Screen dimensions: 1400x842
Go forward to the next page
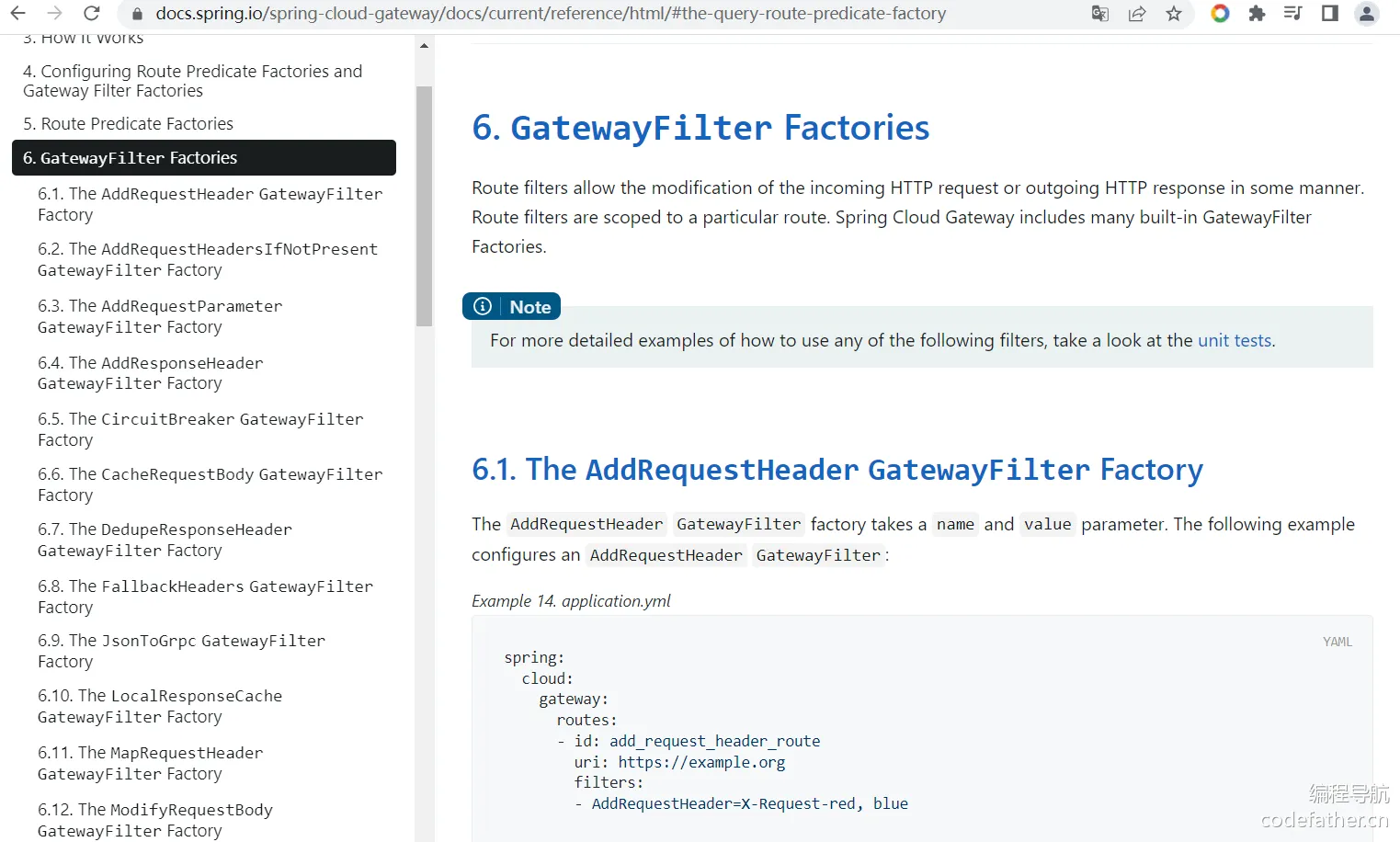55,14
